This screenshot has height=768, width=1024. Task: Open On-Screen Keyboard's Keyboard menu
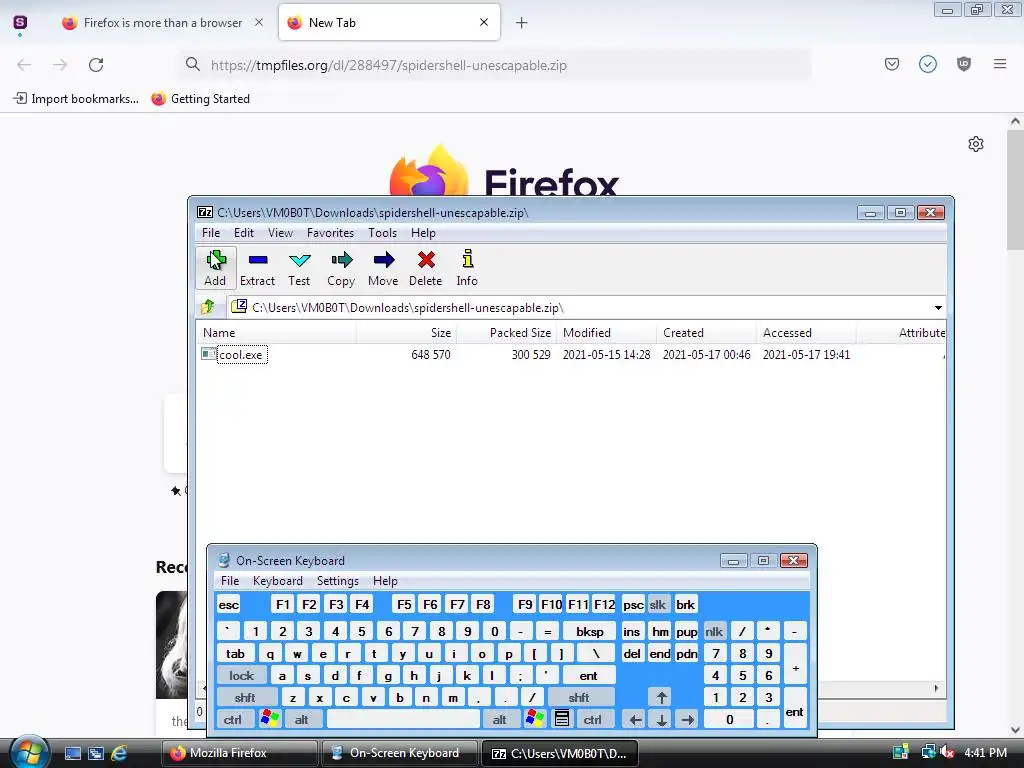pos(278,581)
